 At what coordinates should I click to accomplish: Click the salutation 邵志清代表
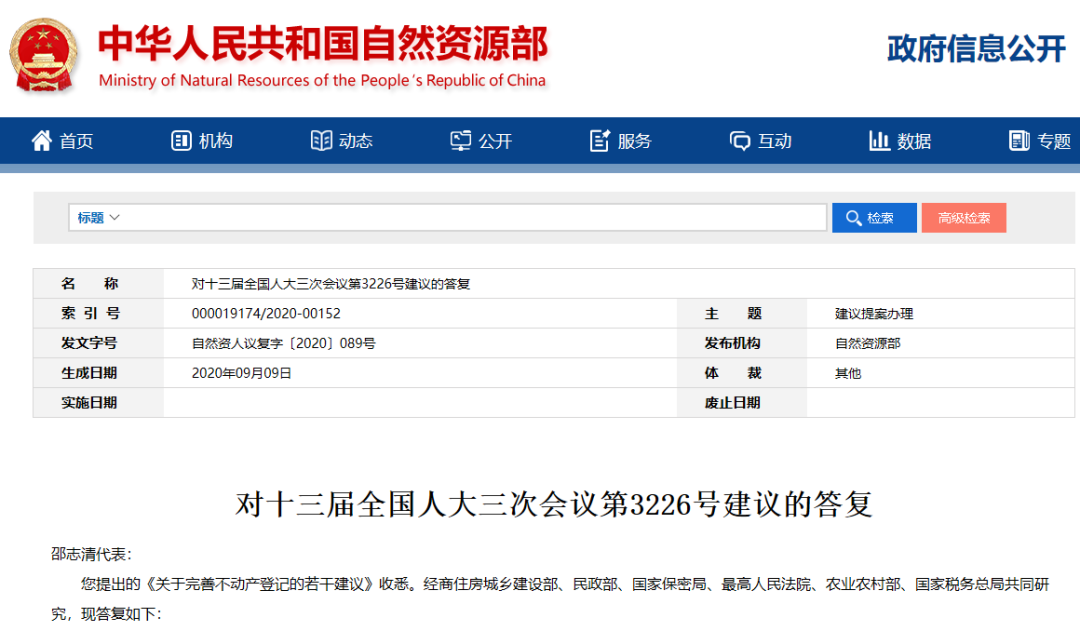click(x=91, y=555)
